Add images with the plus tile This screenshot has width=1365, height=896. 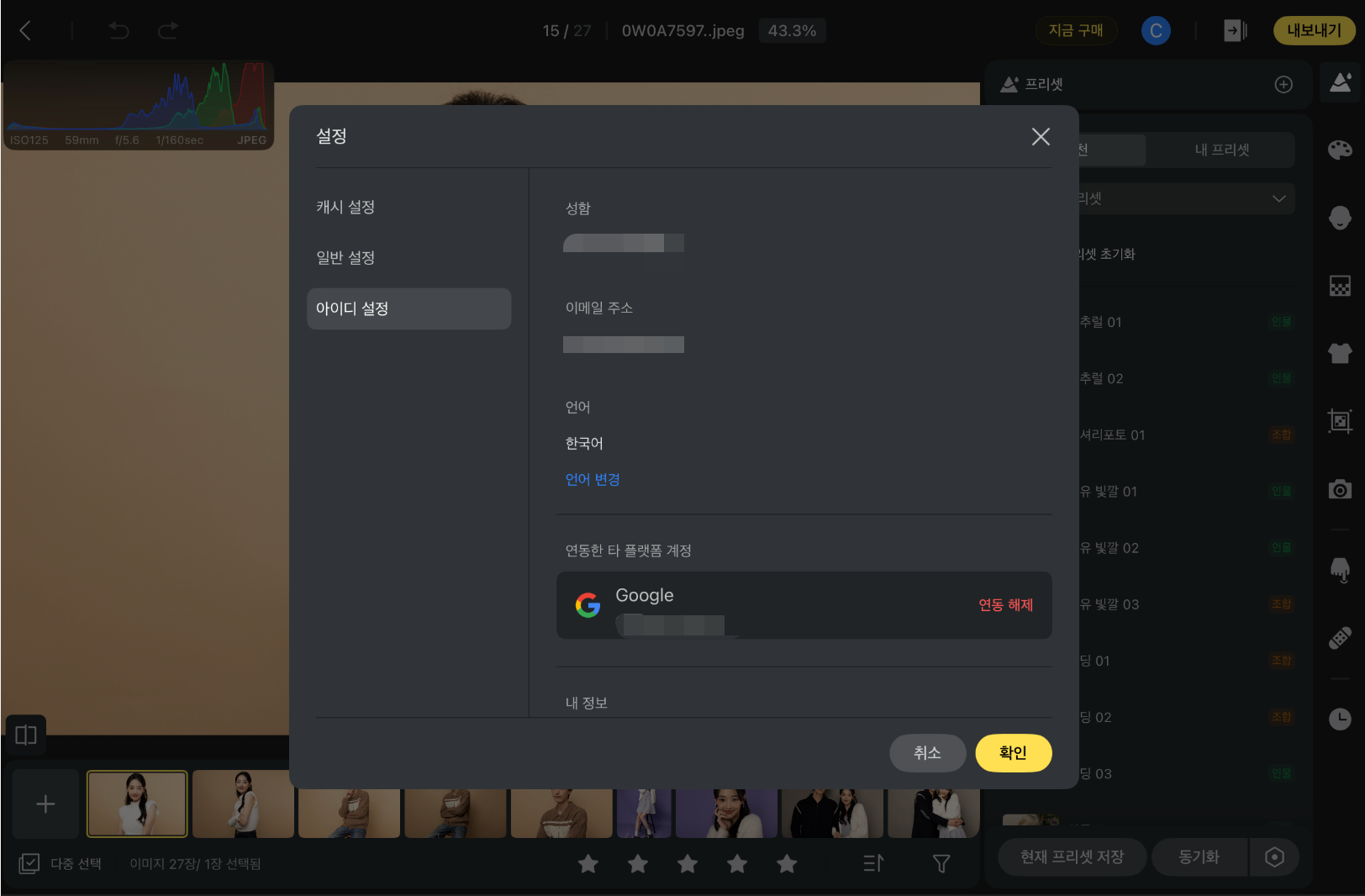click(45, 804)
